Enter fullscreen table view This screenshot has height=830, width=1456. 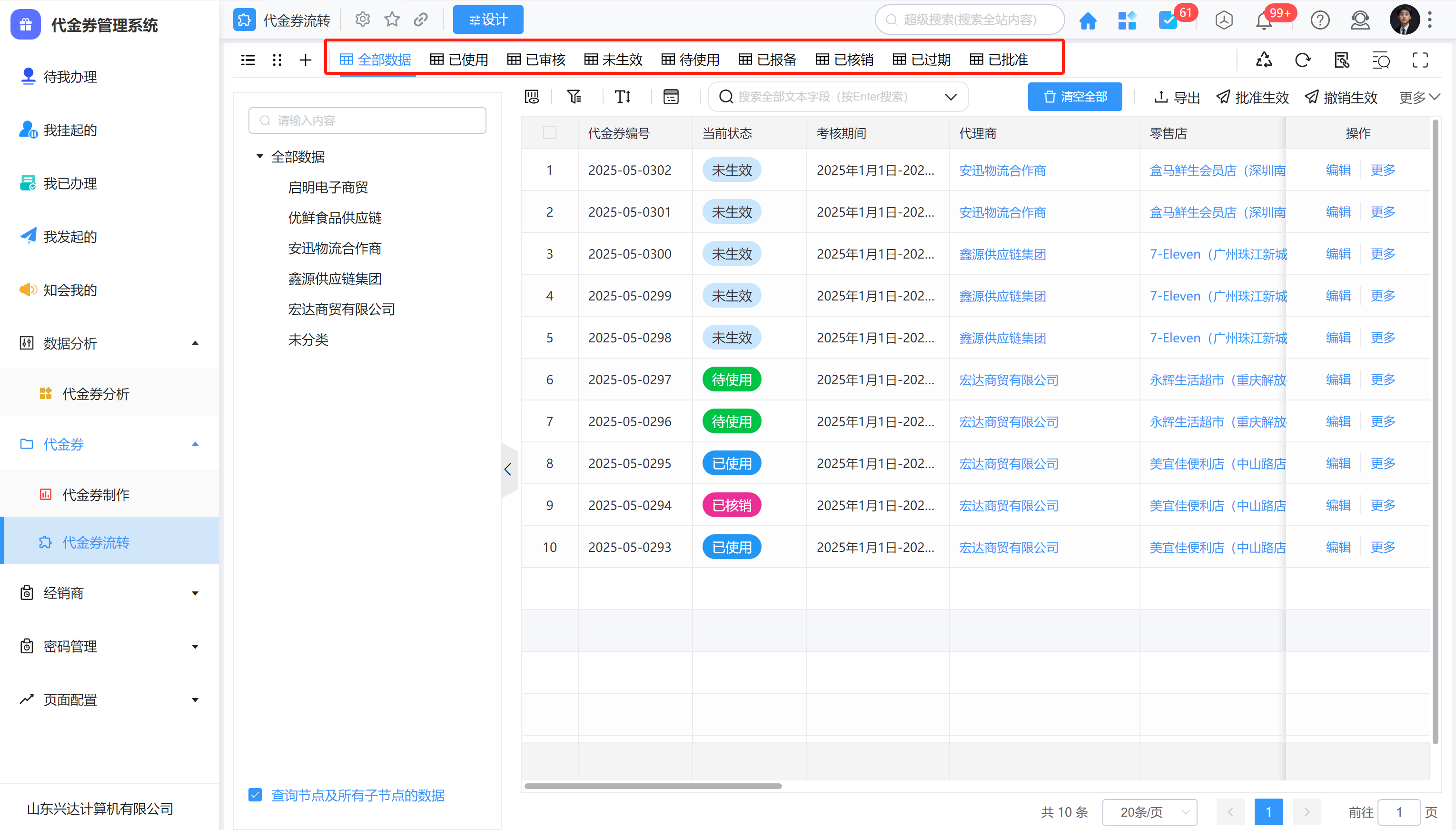[1420, 60]
